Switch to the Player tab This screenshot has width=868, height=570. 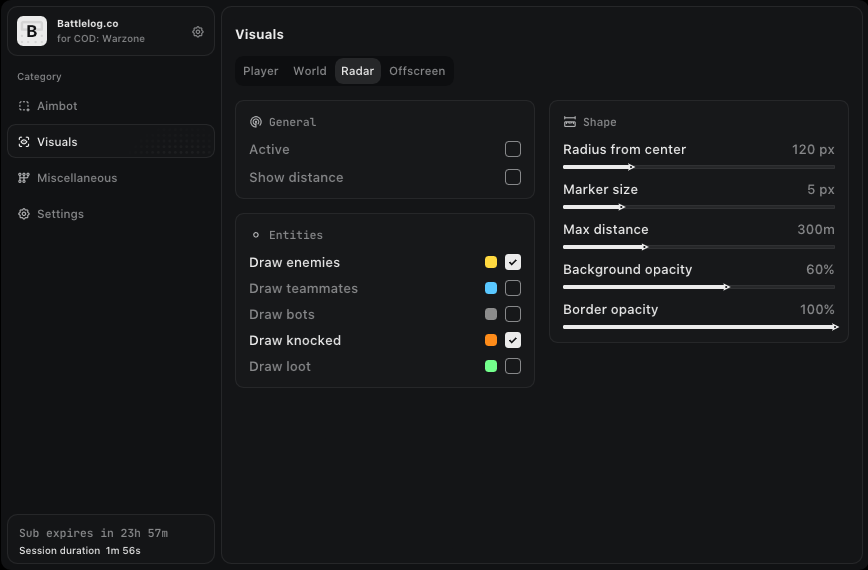(261, 71)
